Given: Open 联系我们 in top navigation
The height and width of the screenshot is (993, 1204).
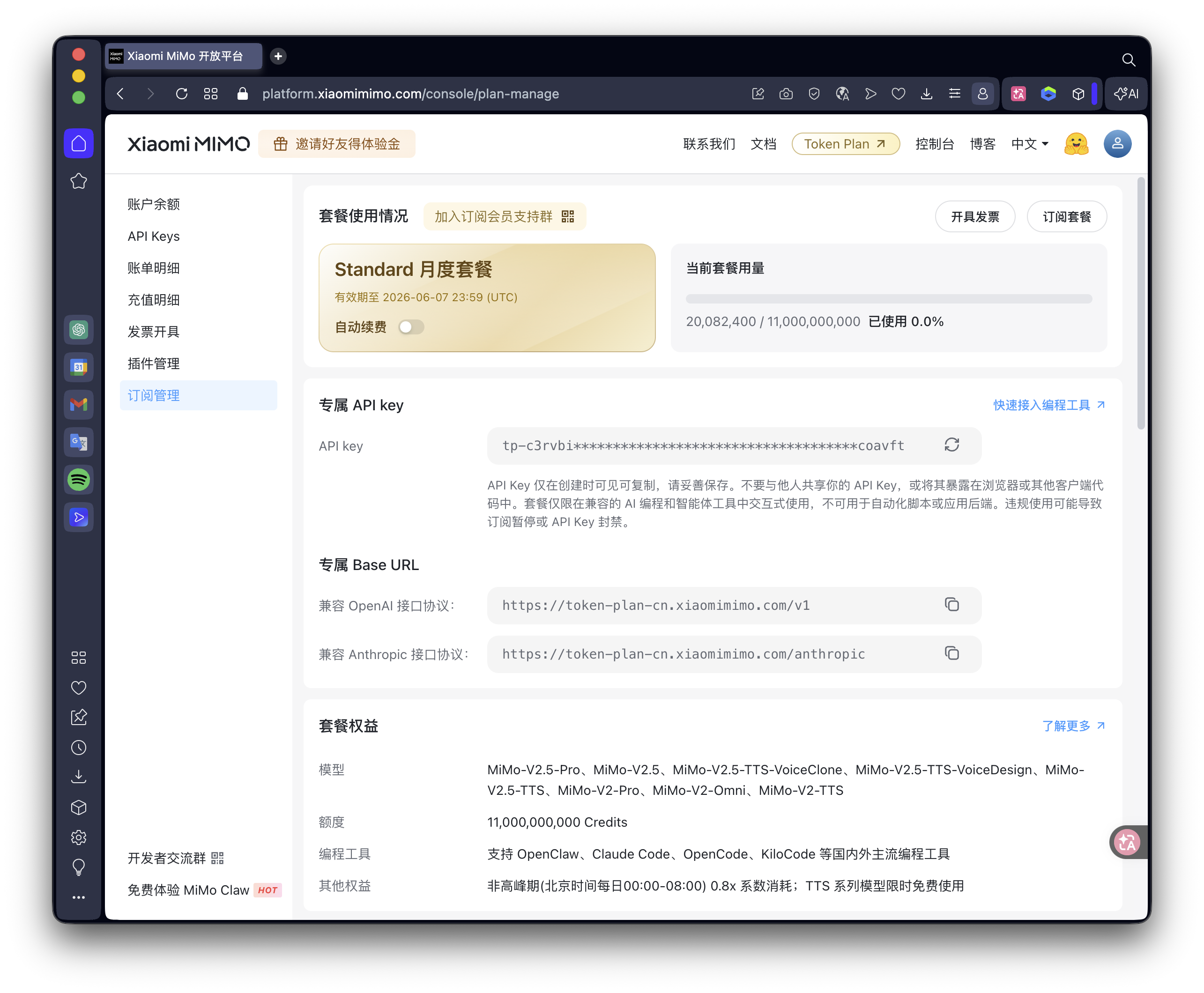Looking at the screenshot, I should pyautogui.click(x=709, y=144).
